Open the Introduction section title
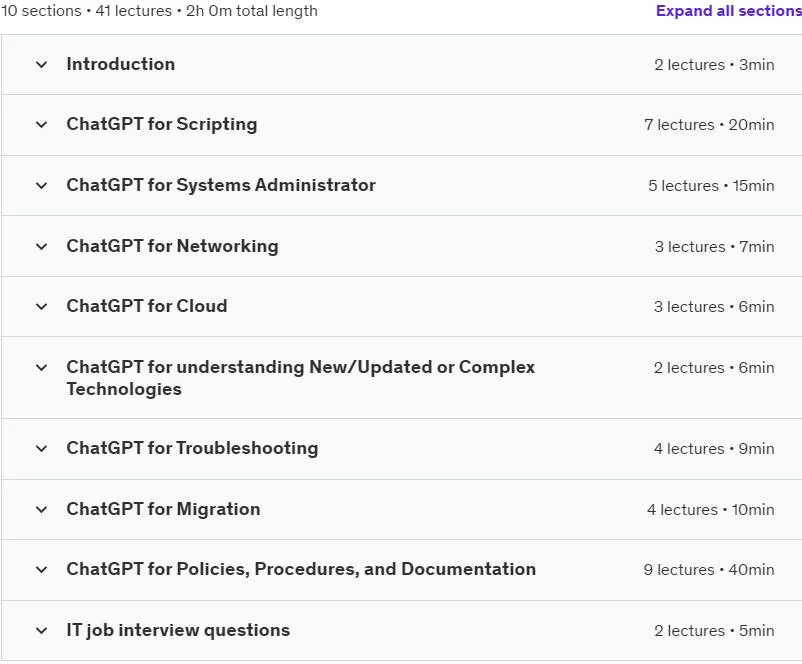 point(121,64)
